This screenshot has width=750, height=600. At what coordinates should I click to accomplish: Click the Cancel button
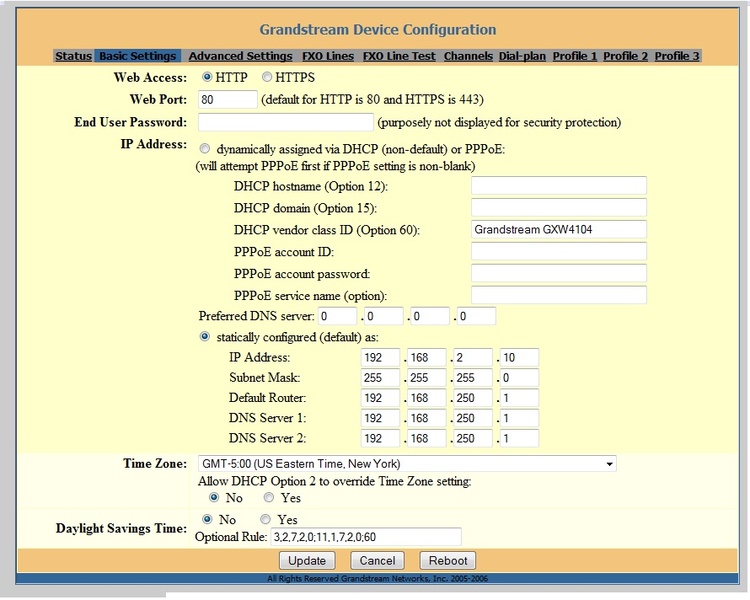point(377,561)
